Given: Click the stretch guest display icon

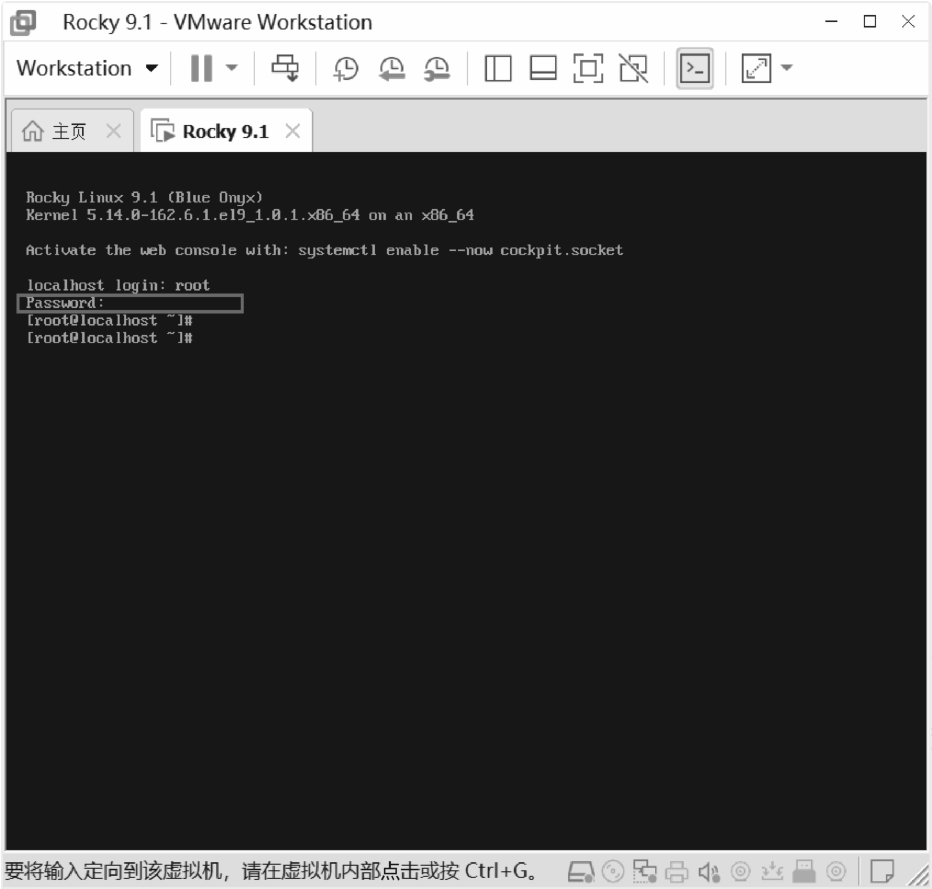Looking at the screenshot, I should click(x=755, y=68).
